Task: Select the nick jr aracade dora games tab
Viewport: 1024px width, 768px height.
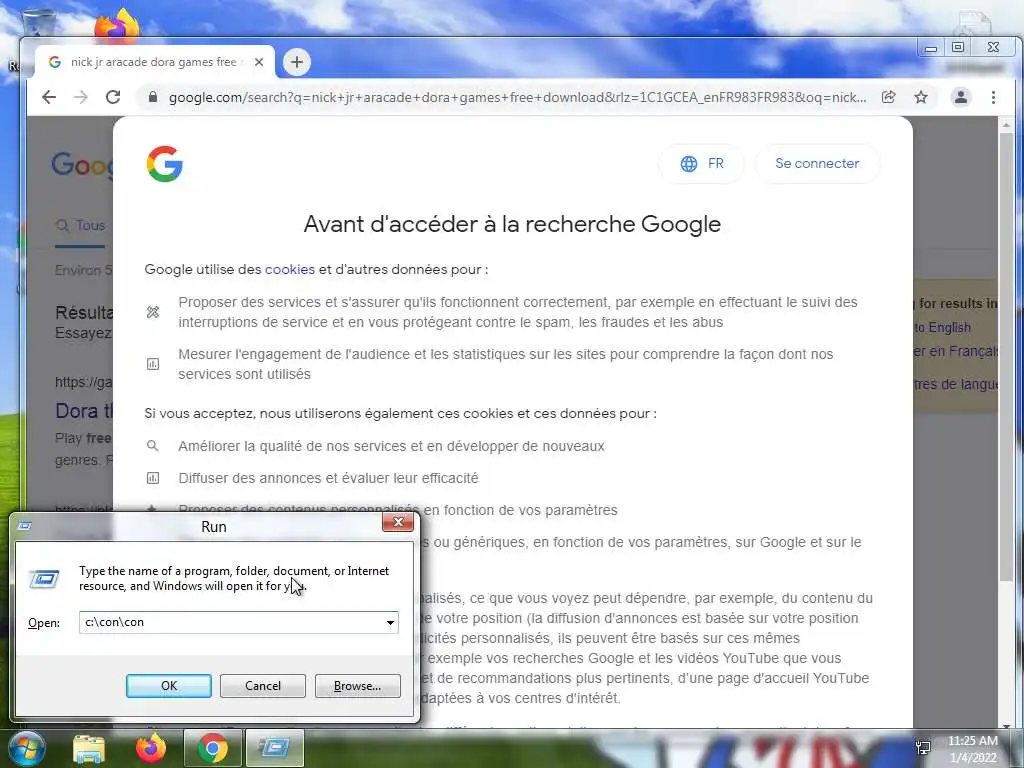Action: [x=154, y=62]
